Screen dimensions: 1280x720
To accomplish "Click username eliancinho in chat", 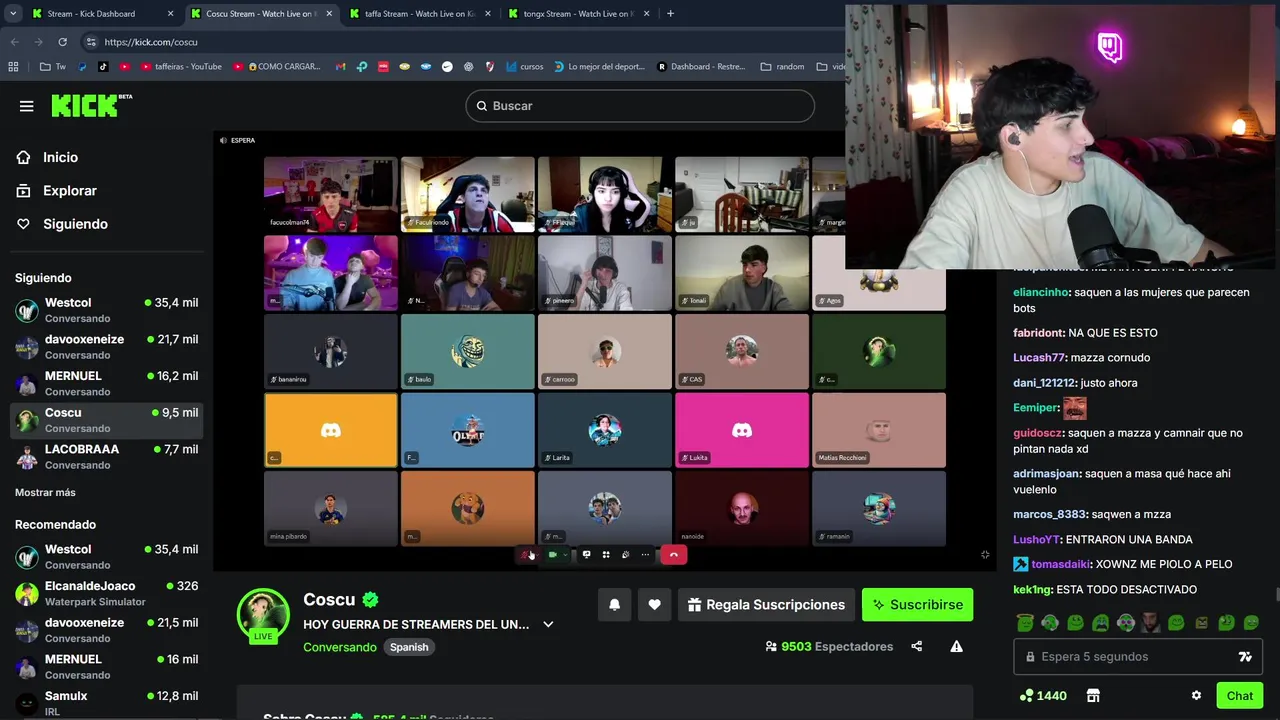I will [1041, 293].
